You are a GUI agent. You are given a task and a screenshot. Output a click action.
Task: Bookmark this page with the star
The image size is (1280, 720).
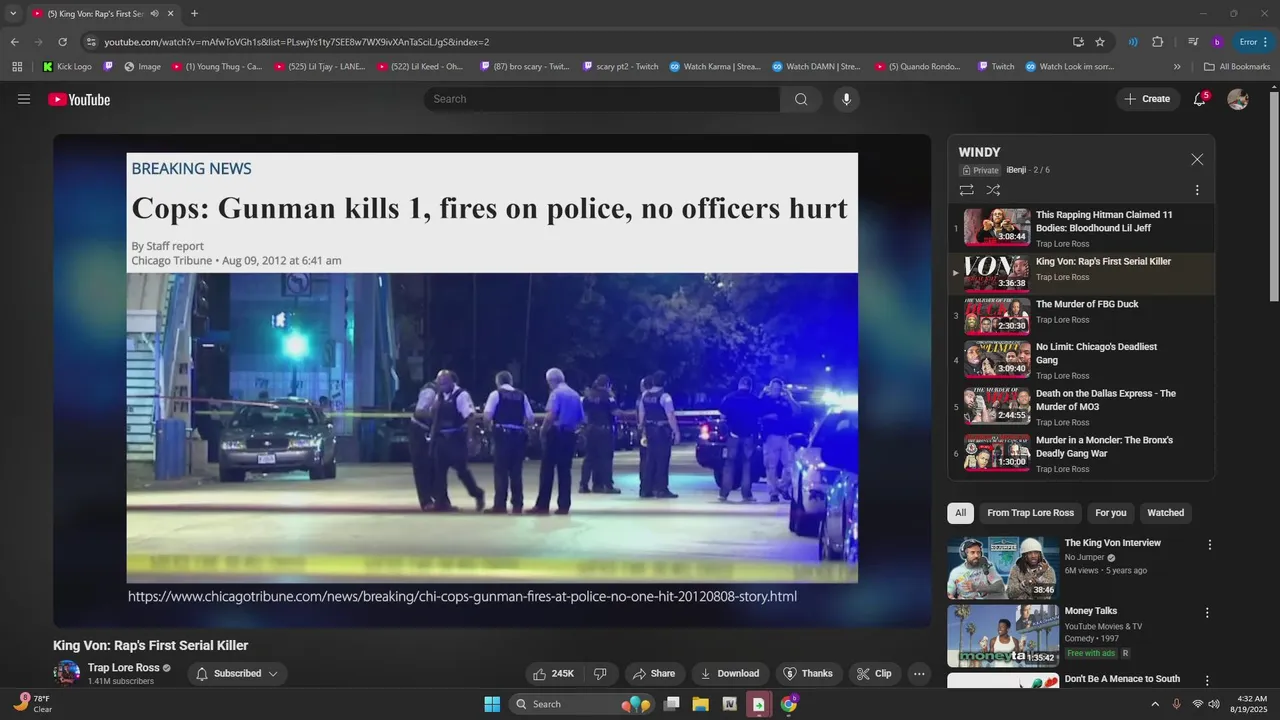1100,42
